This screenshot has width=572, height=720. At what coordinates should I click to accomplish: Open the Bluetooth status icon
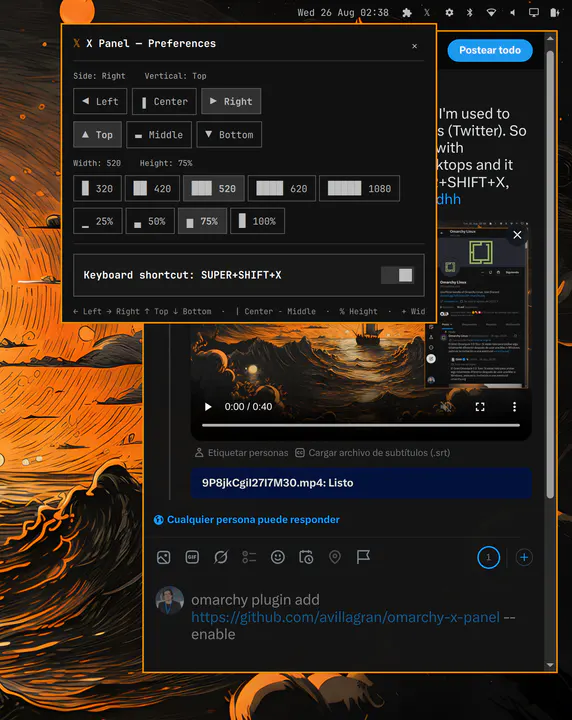coord(469,13)
